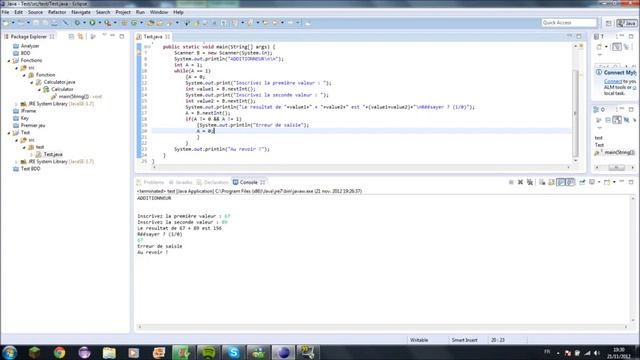Image resolution: width=640 pixels, height=360 pixels.
Task: Open the Open Perspective icon beside Java
Action: pos(609,23)
